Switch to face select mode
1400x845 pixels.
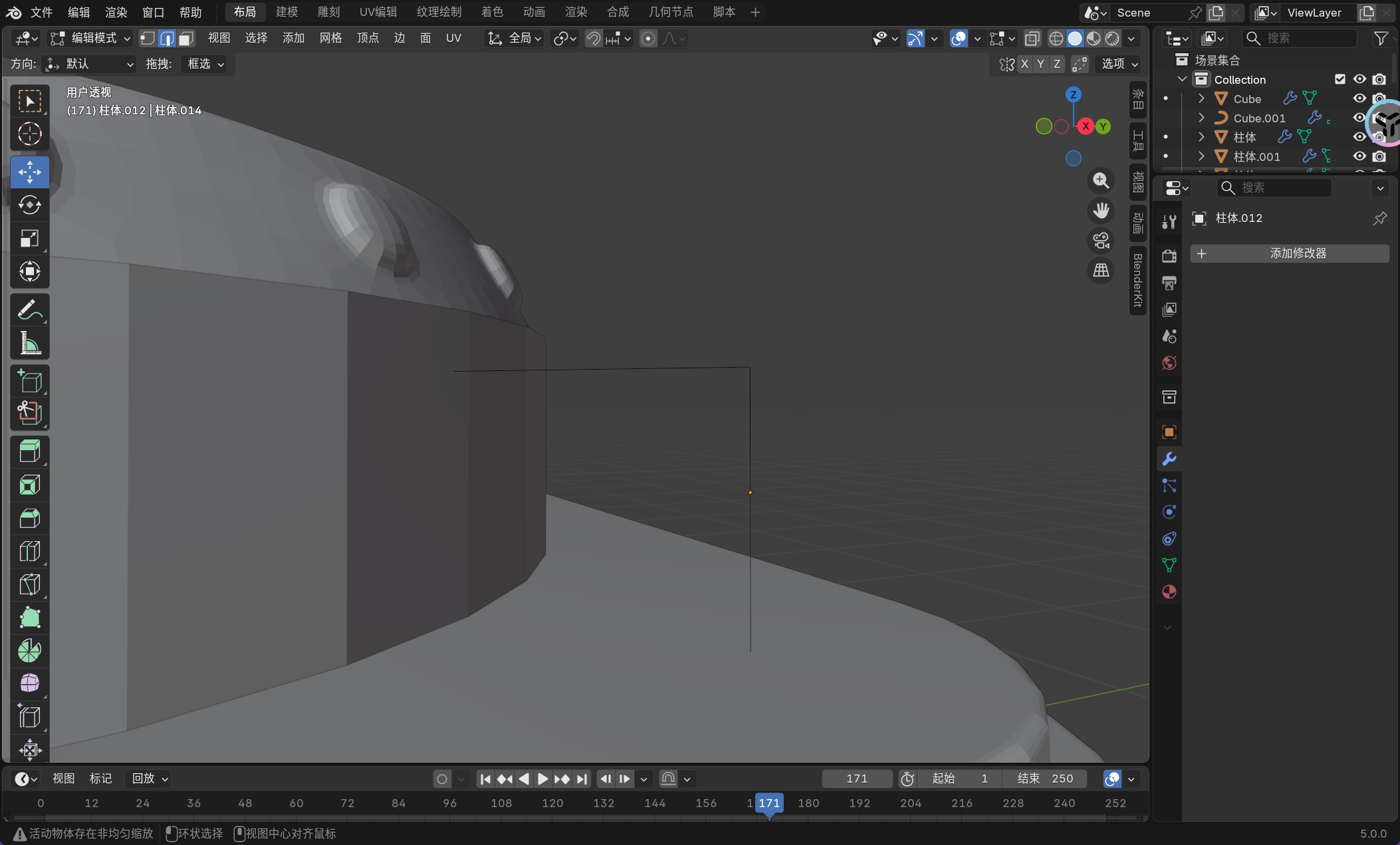[x=186, y=39]
